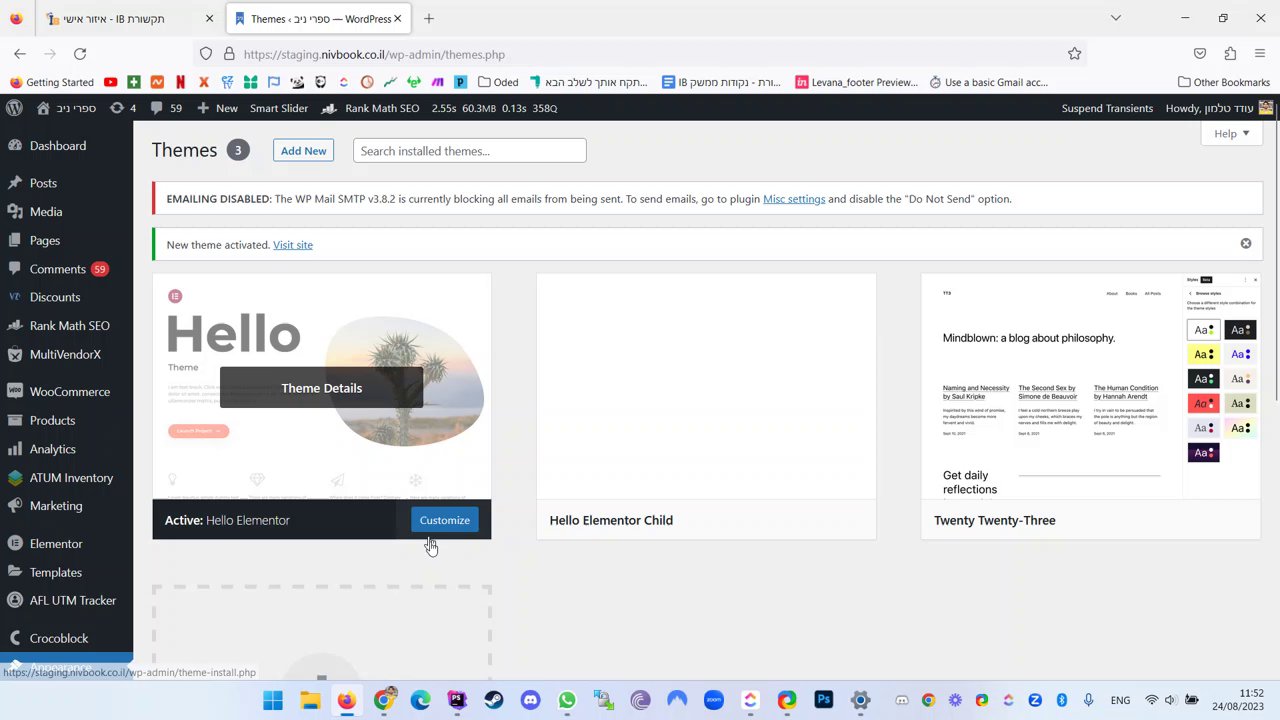Image resolution: width=1280 pixels, height=720 pixels.
Task: Click the Netflix bookmark icon
Action: (x=180, y=82)
